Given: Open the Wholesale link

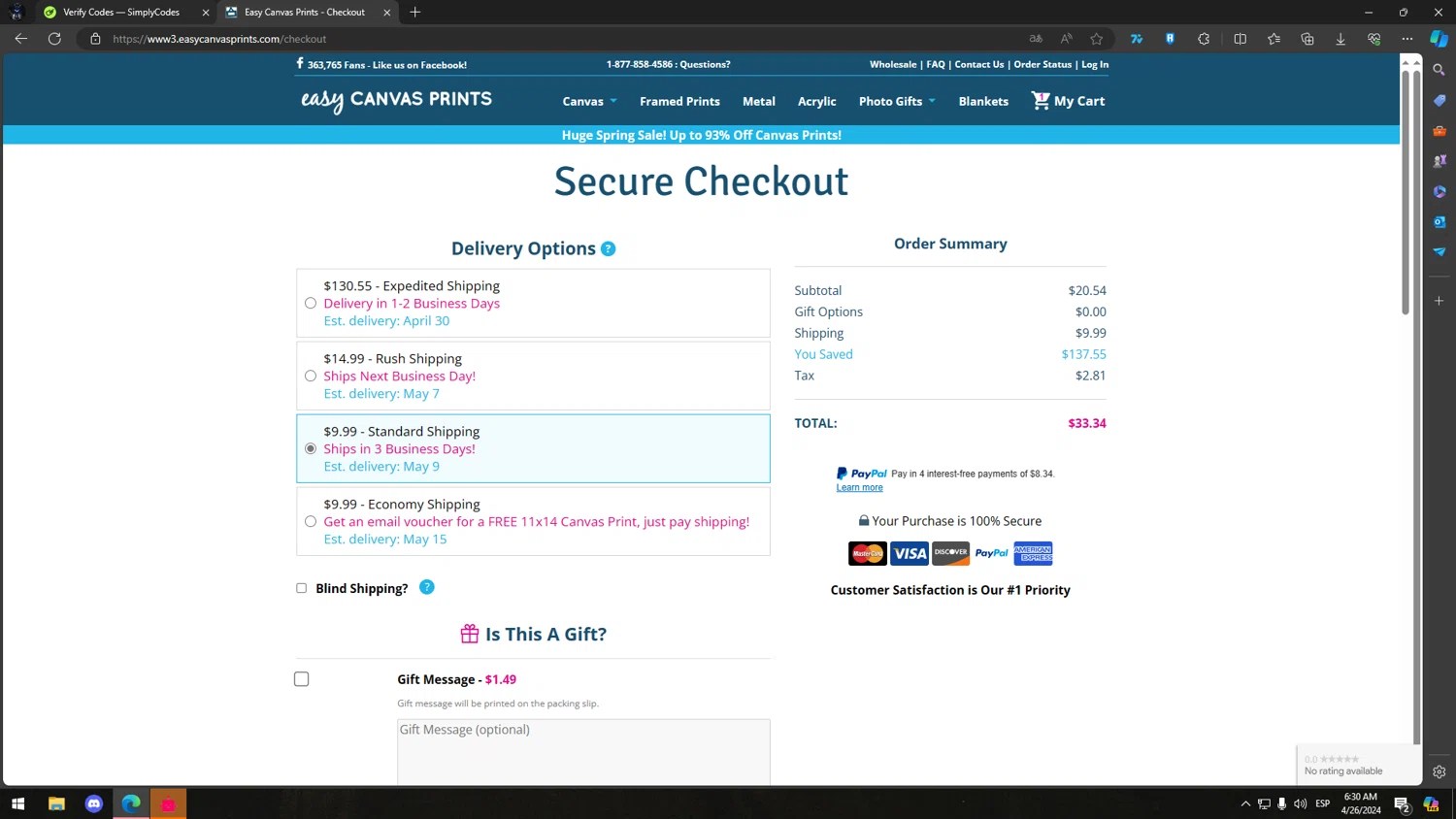Looking at the screenshot, I should [893, 64].
